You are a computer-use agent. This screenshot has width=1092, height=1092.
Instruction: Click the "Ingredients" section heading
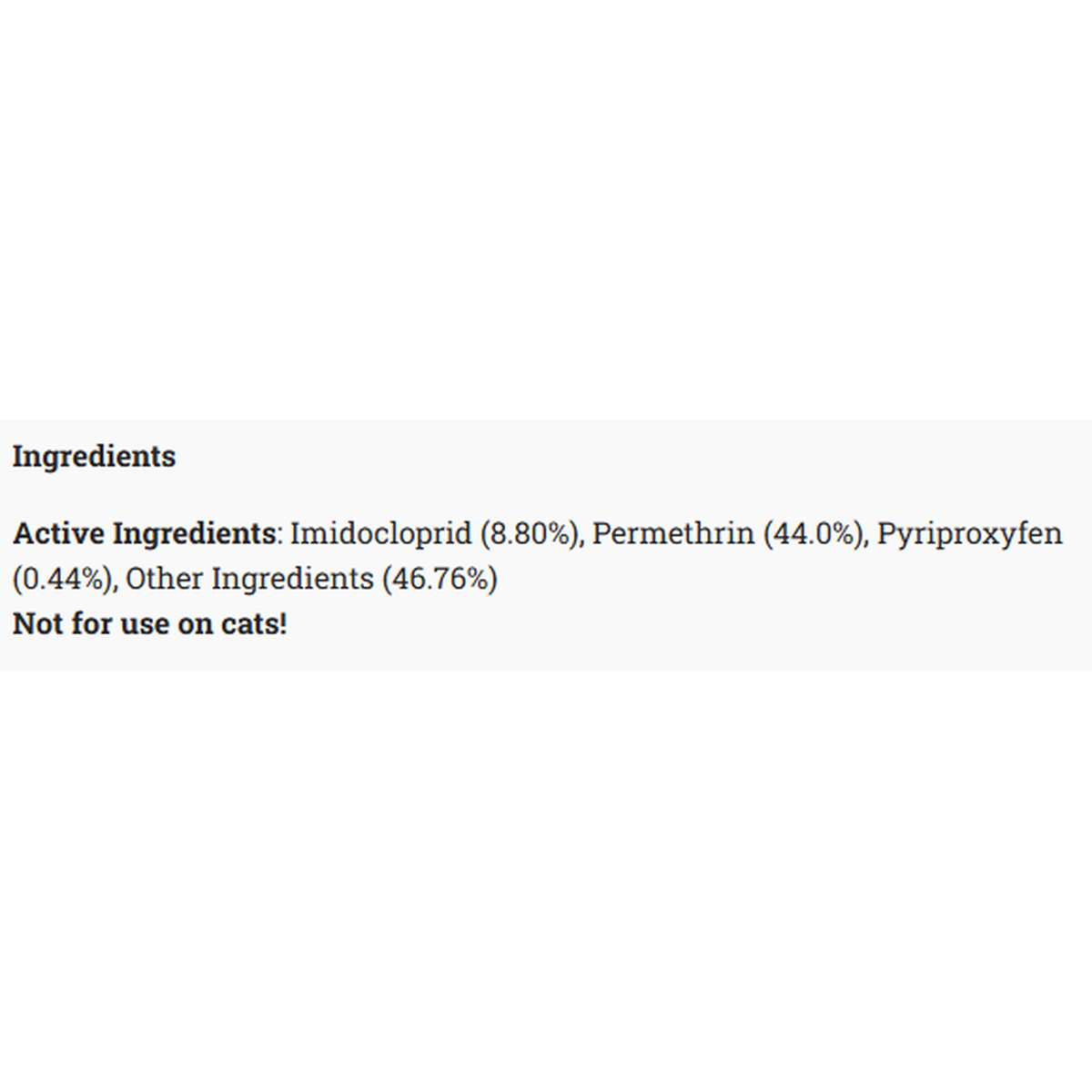[94, 456]
